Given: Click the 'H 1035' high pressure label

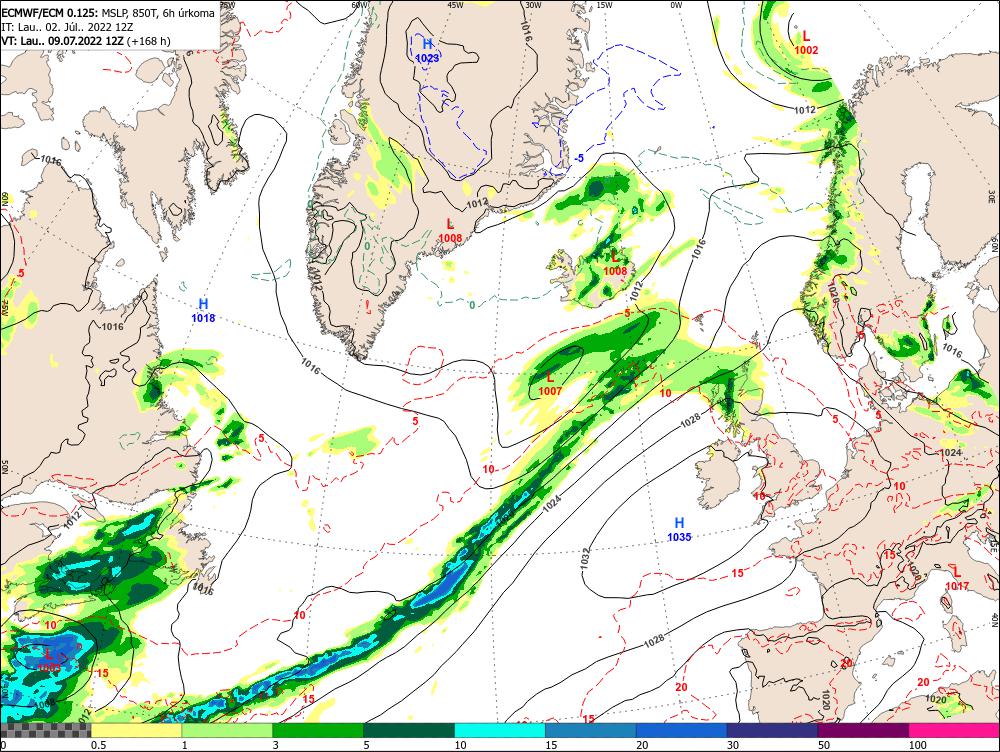Looking at the screenshot, I should click(x=679, y=530).
